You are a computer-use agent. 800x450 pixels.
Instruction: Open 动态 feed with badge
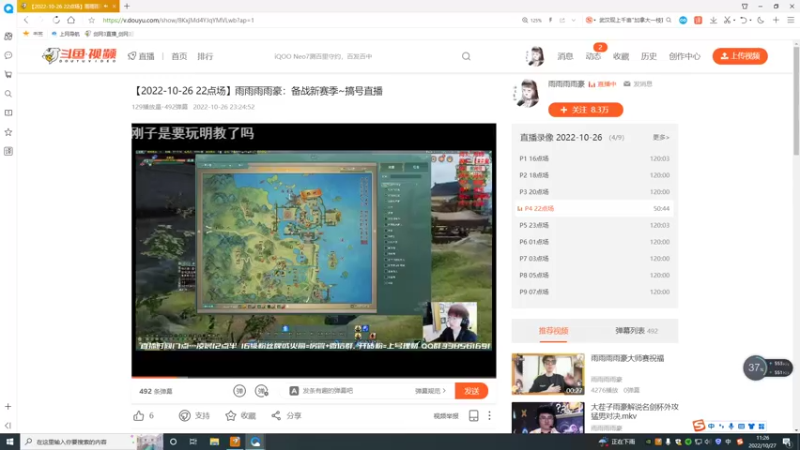pos(593,55)
